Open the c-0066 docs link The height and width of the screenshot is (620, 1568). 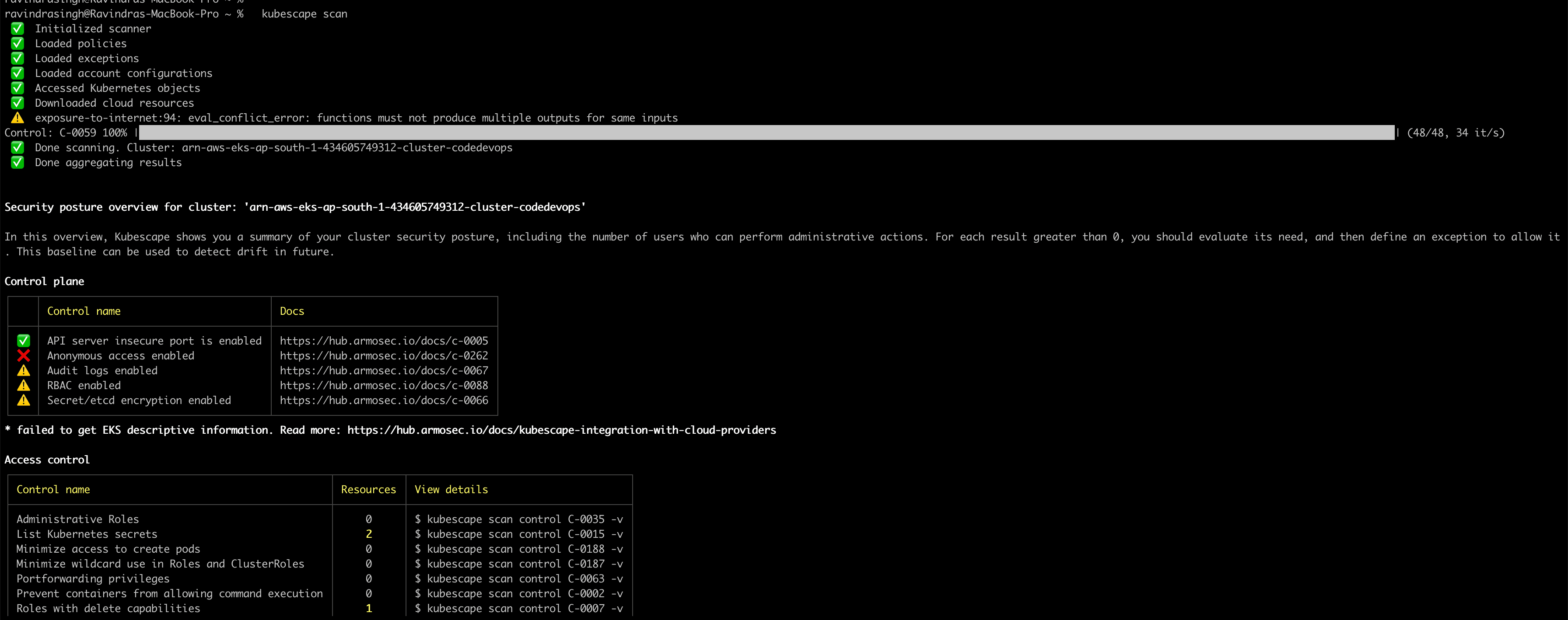(x=384, y=401)
